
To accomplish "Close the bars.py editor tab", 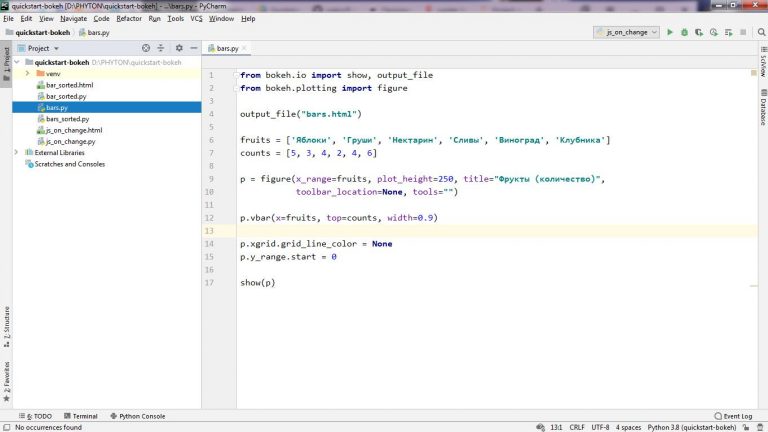I will pos(246,48).
